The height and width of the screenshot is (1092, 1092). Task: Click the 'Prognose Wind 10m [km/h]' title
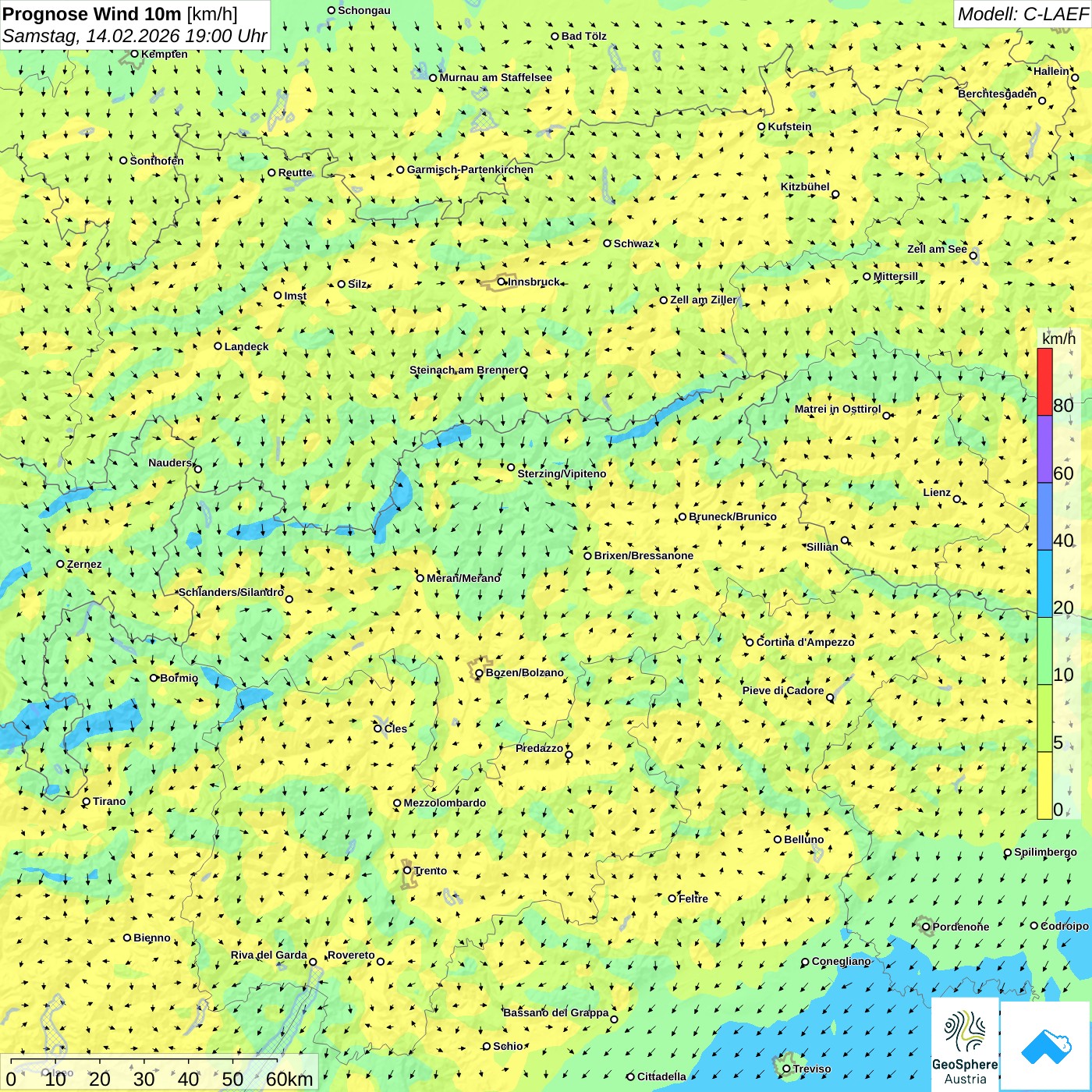pos(120,13)
